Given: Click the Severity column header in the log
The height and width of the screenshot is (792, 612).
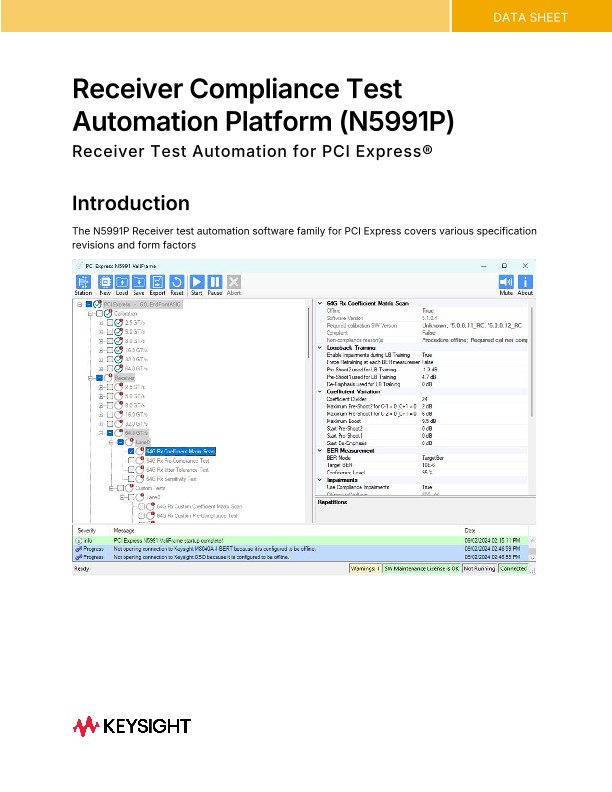Looking at the screenshot, I should 87,530.
